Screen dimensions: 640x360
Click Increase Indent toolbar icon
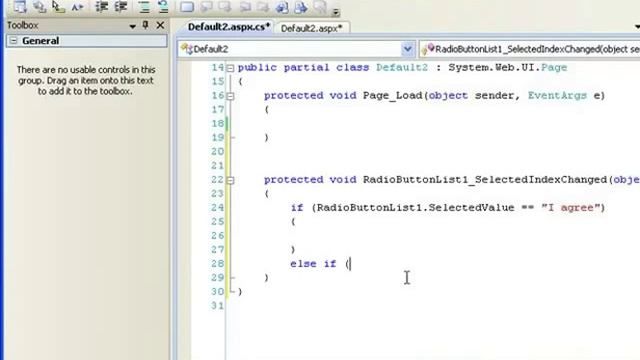point(120,7)
